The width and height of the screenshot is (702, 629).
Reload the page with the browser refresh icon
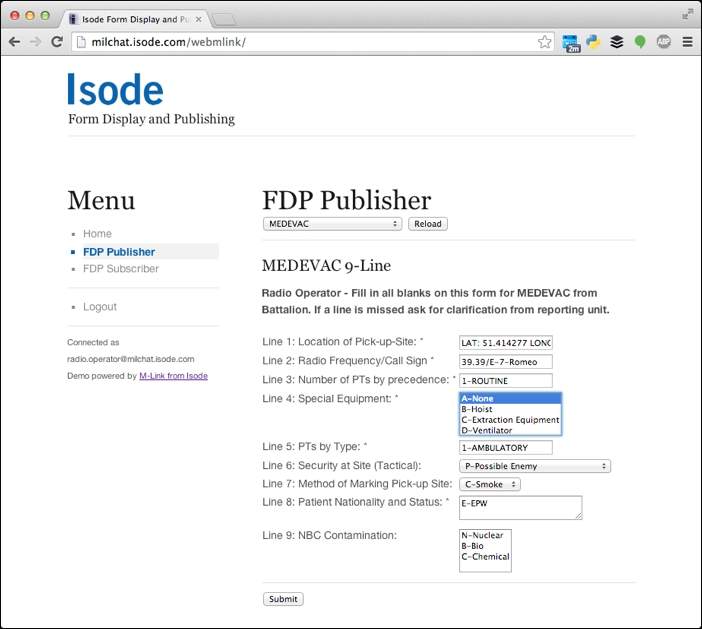pos(57,42)
